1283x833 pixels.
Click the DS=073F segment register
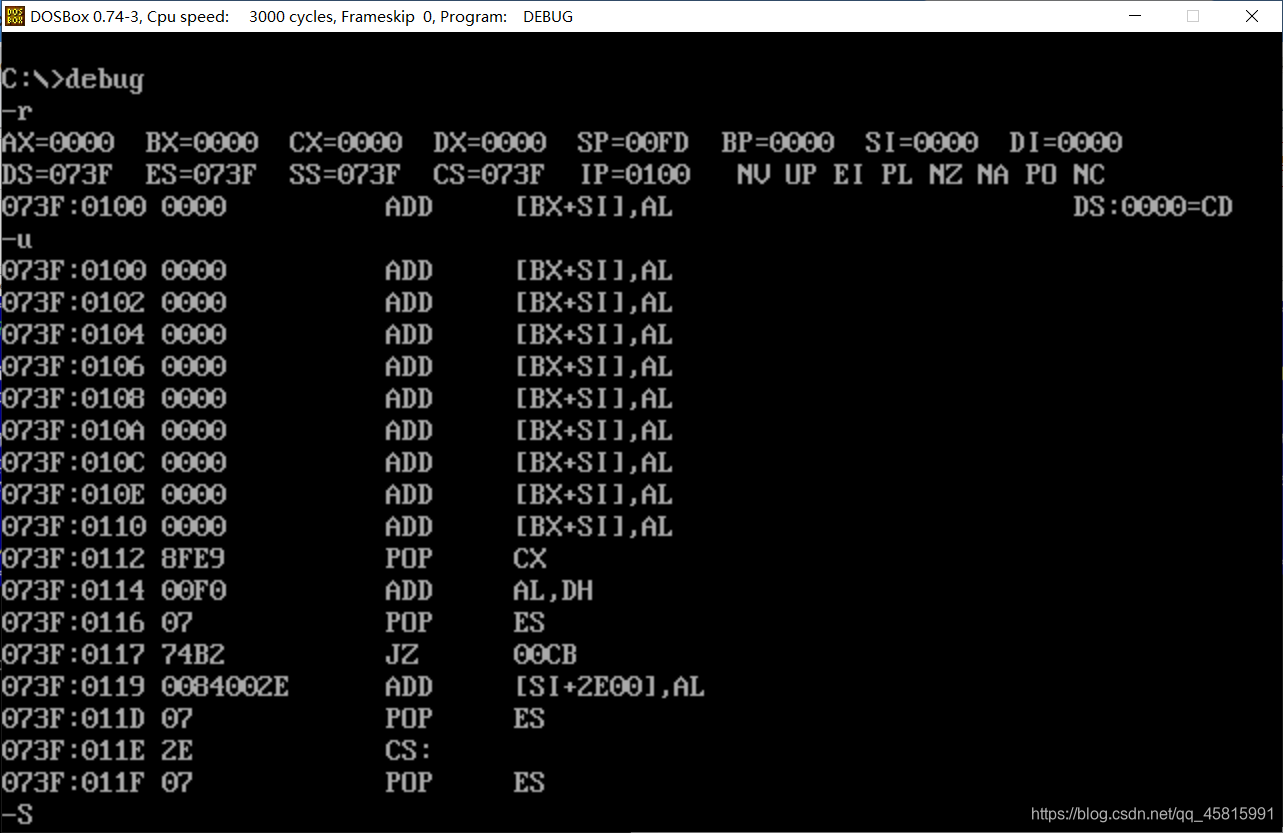click(57, 174)
